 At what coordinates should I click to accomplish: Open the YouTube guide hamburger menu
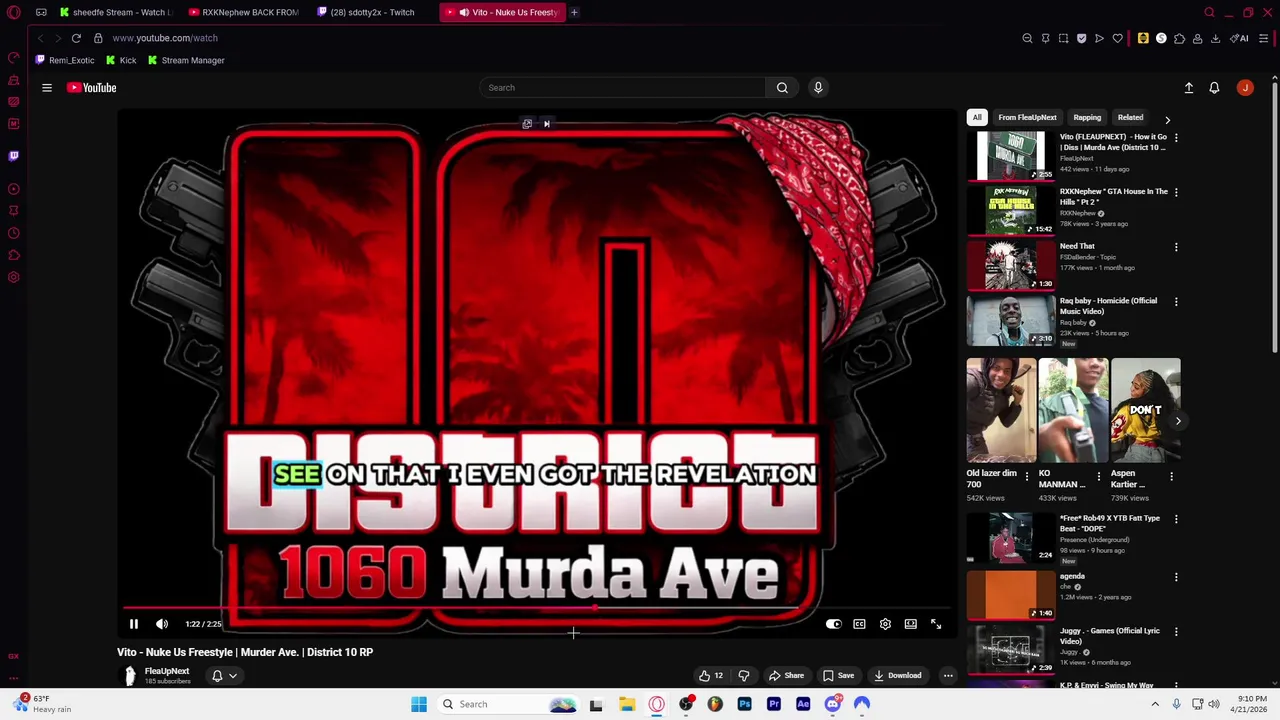47,88
